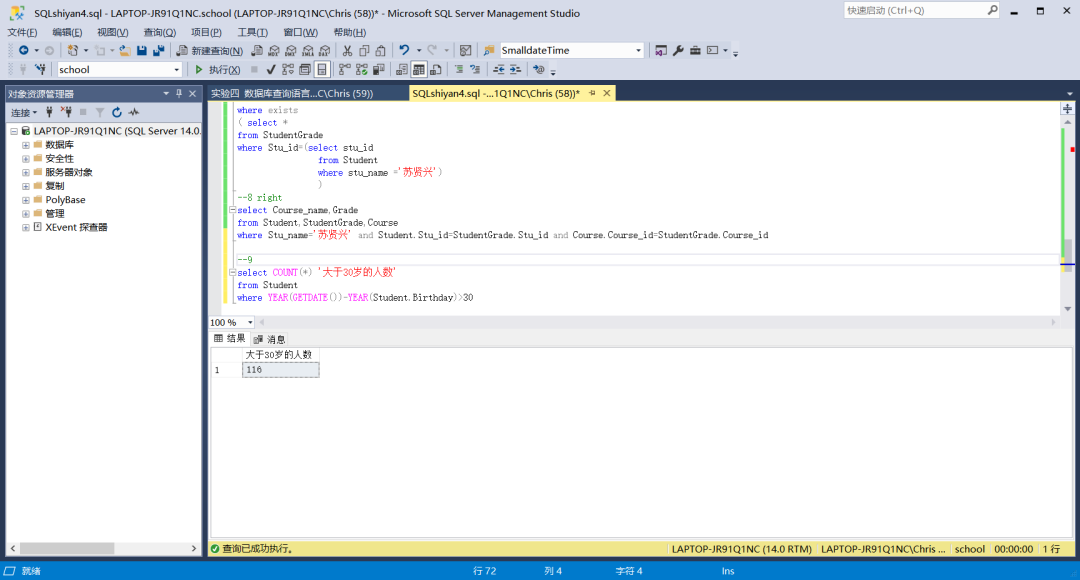Click the Execute (执行) query button
Screen dimensions: 1080x580
217,70
